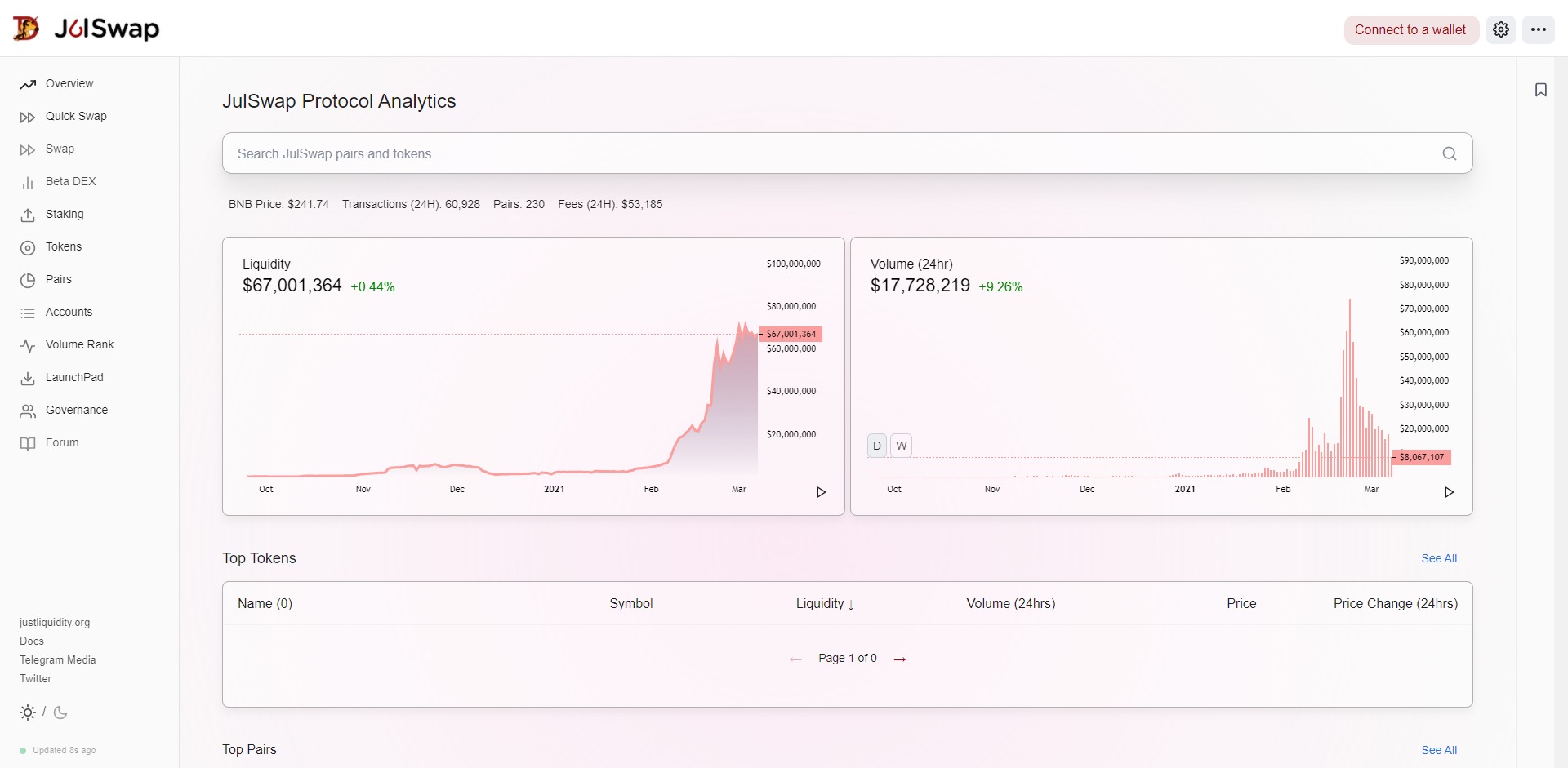Click the LaunchPad download icon
Viewport: 1568px width, 768px height.
pos(28,378)
